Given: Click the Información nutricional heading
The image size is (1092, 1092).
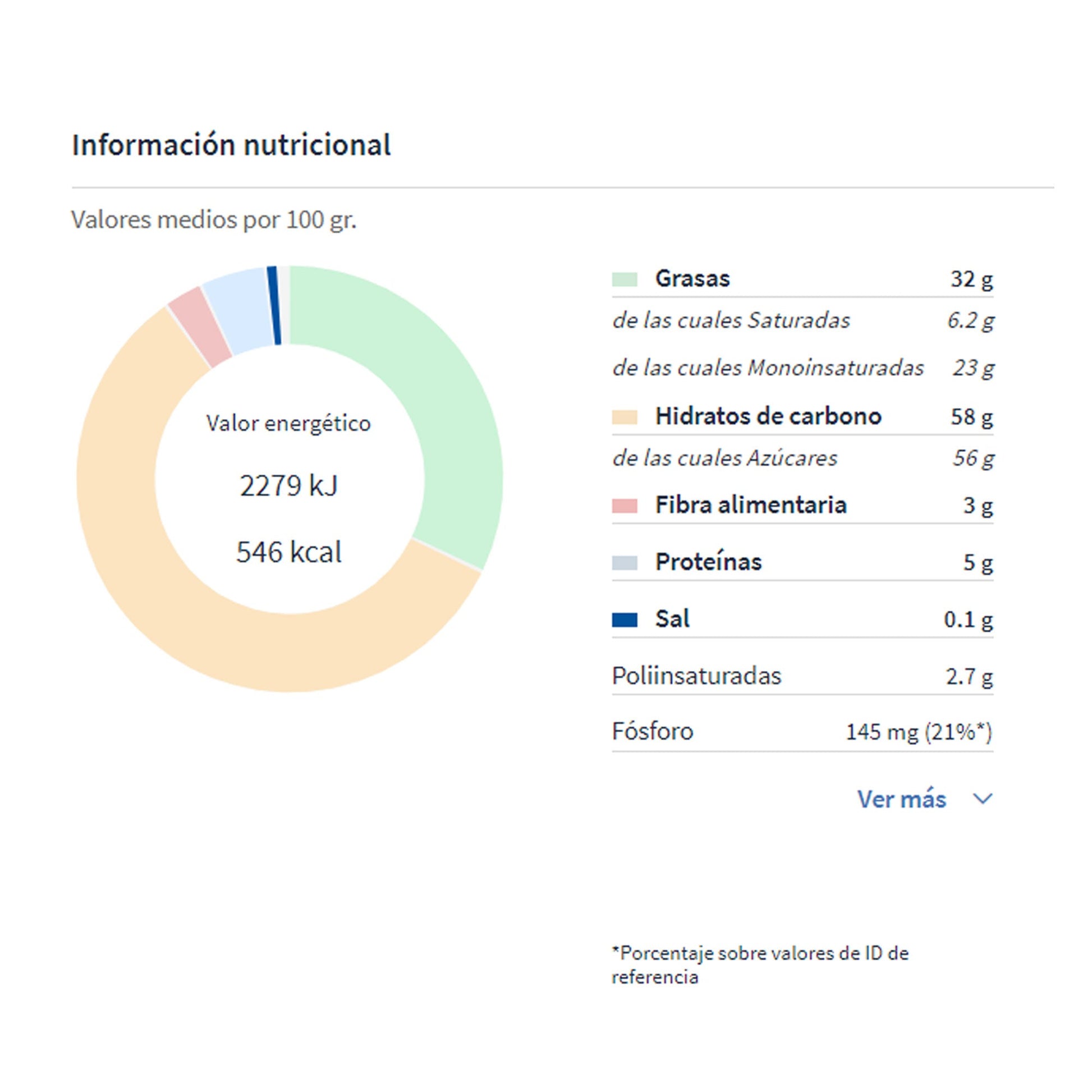Looking at the screenshot, I should 231,145.
